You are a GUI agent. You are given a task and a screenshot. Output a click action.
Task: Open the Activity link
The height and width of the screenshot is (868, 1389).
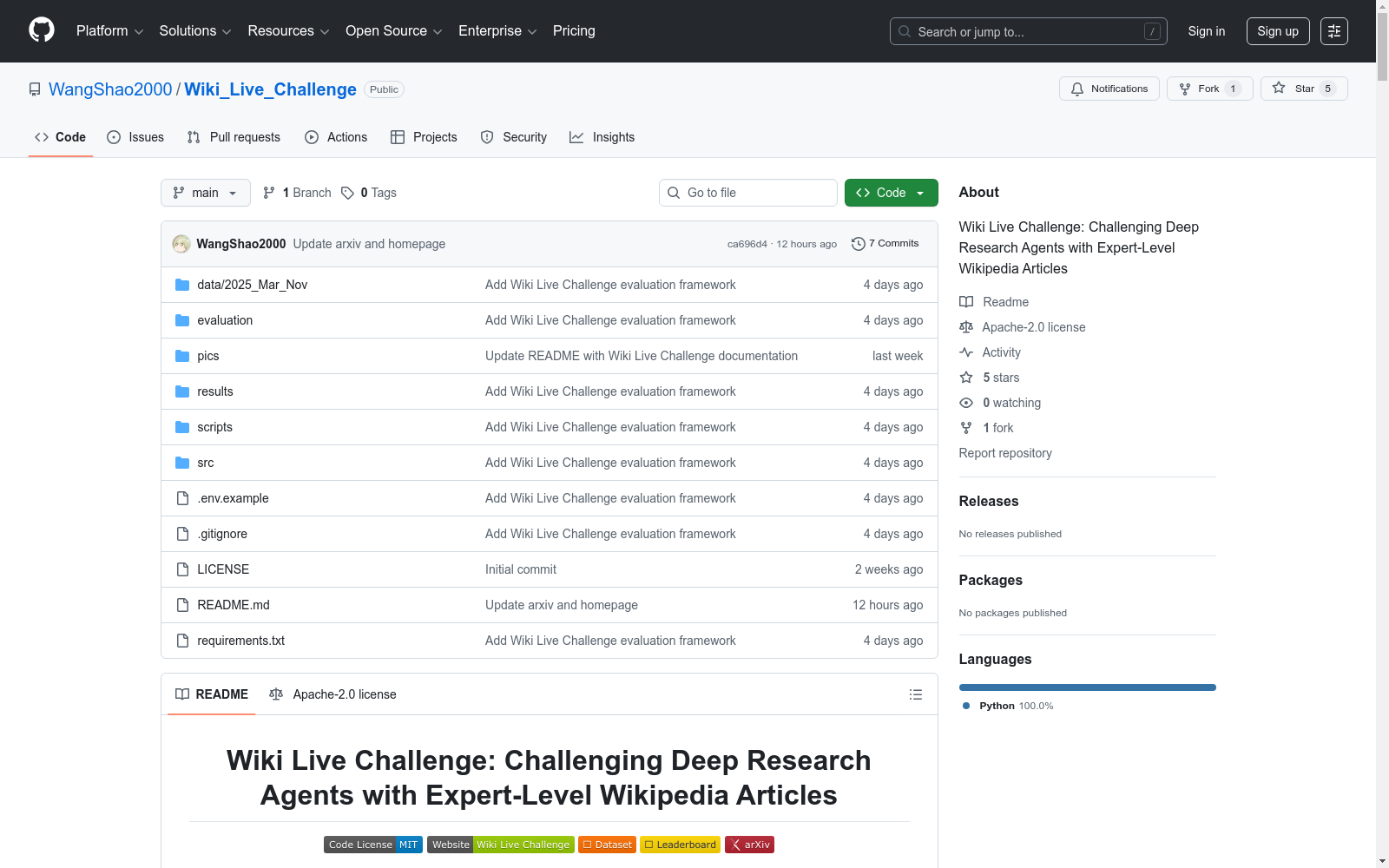(x=991, y=352)
